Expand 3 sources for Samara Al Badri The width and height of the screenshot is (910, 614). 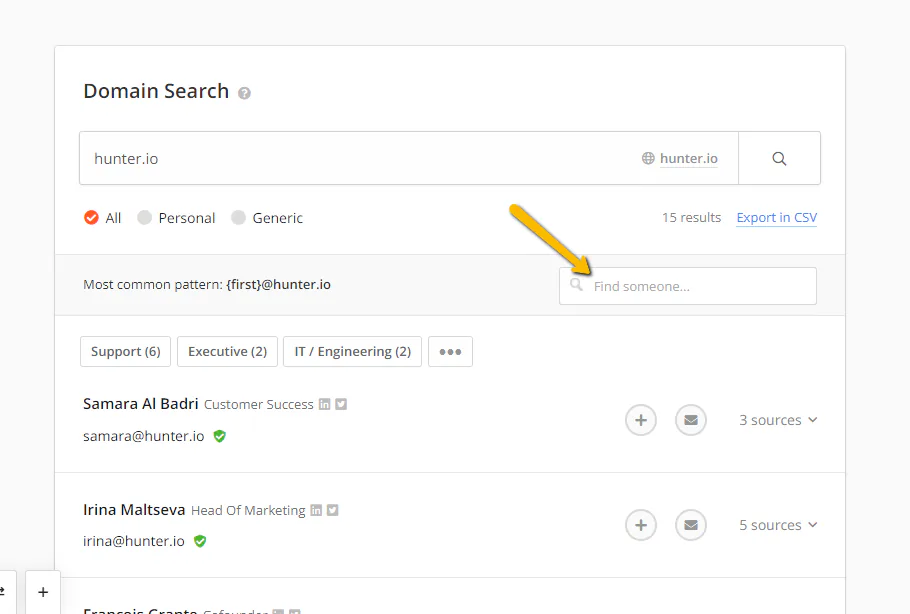(x=778, y=420)
